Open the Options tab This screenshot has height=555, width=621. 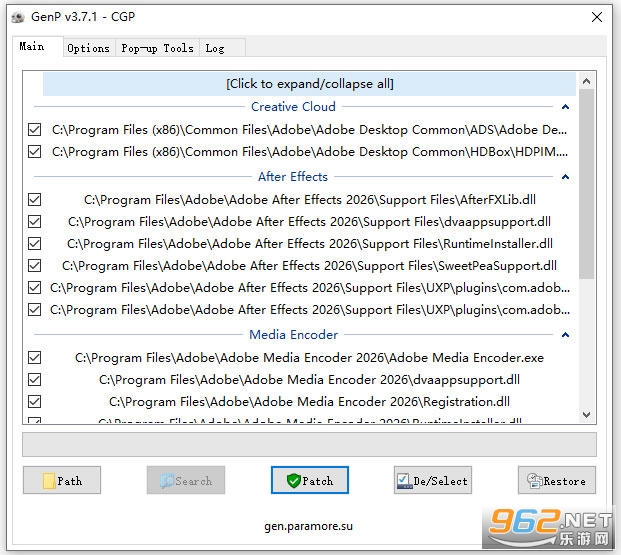[x=89, y=48]
